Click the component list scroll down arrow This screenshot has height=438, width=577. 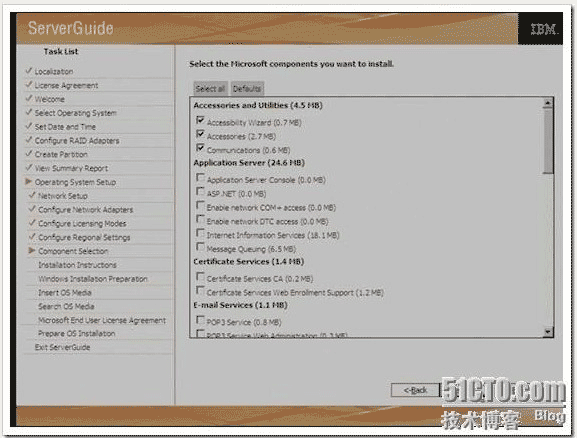tap(548, 332)
